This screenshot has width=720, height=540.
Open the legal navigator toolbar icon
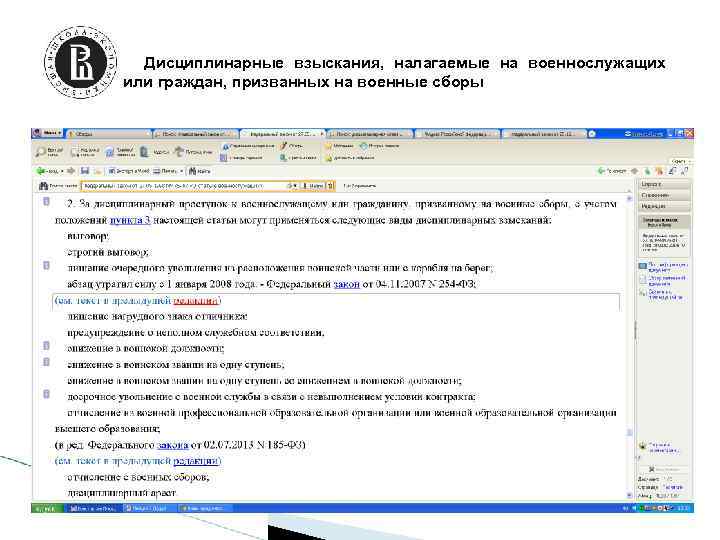(x=119, y=152)
